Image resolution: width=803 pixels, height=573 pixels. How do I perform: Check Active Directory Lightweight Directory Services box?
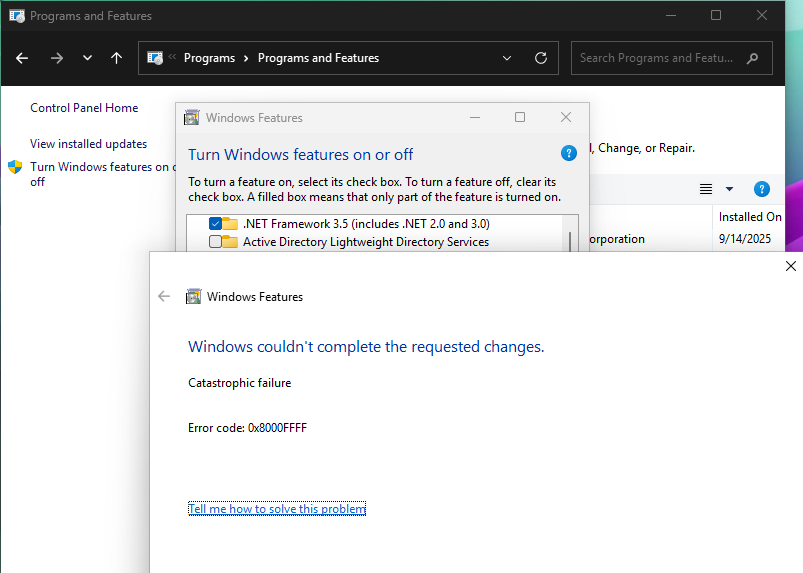tap(216, 242)
